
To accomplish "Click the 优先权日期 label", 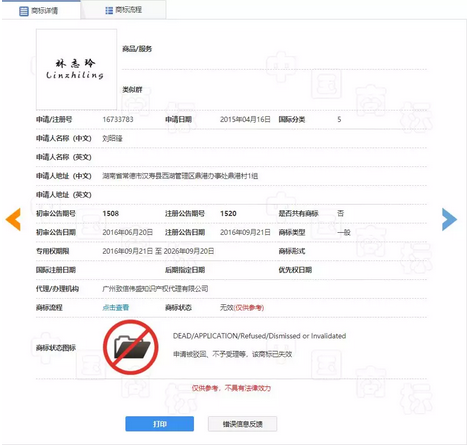I will point(295,270).
